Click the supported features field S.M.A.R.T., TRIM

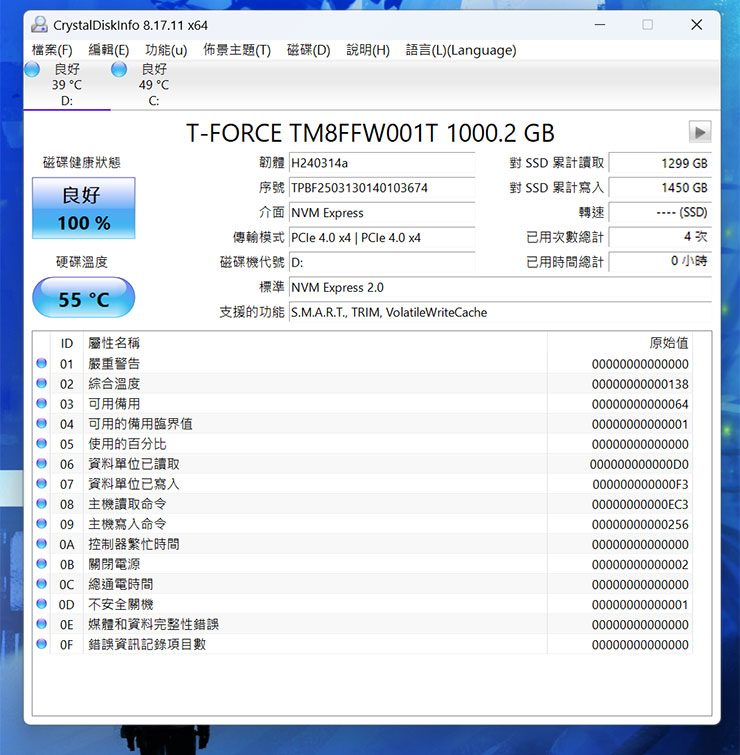[500, 312]
